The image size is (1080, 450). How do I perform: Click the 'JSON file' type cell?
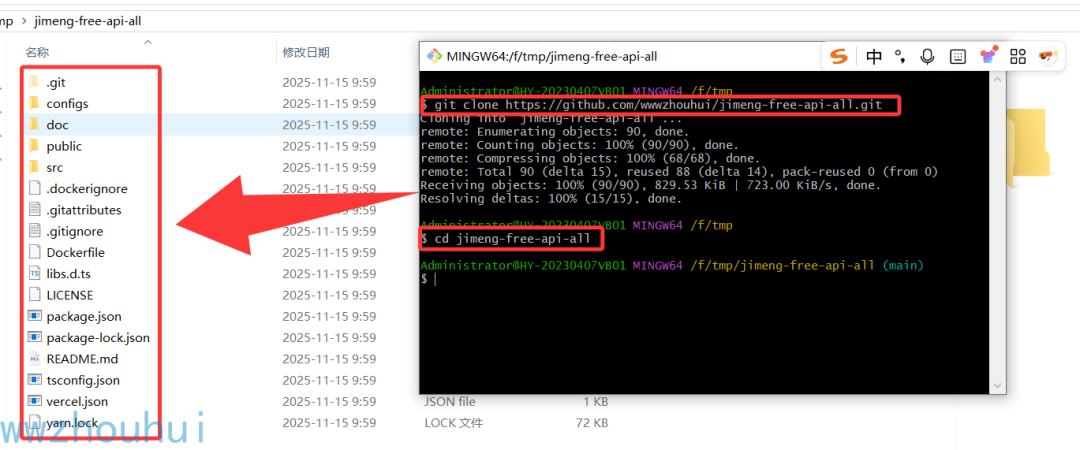pos(449,402)
